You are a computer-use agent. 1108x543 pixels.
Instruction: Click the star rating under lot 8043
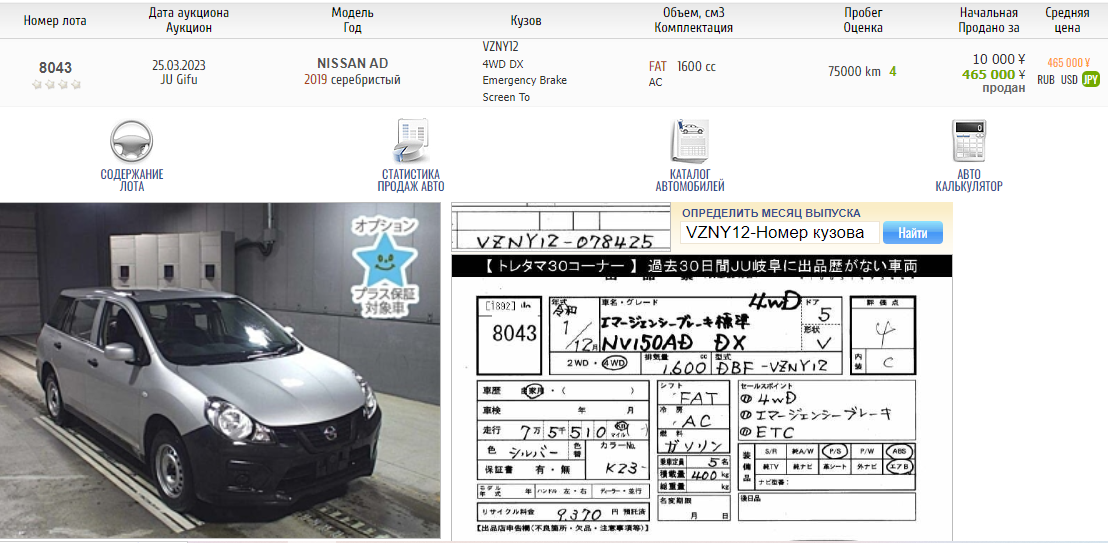tap(56, 84)
